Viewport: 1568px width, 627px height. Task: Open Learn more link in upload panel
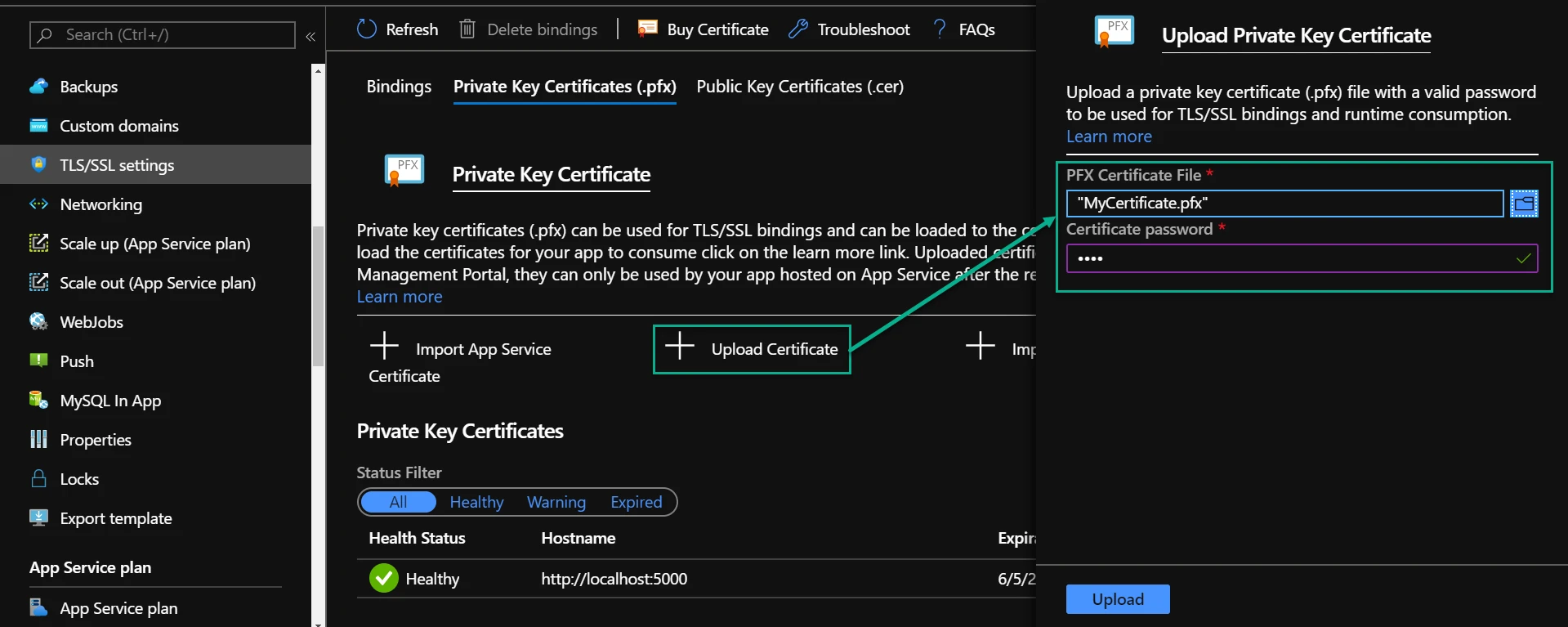tap(1109, 137)
